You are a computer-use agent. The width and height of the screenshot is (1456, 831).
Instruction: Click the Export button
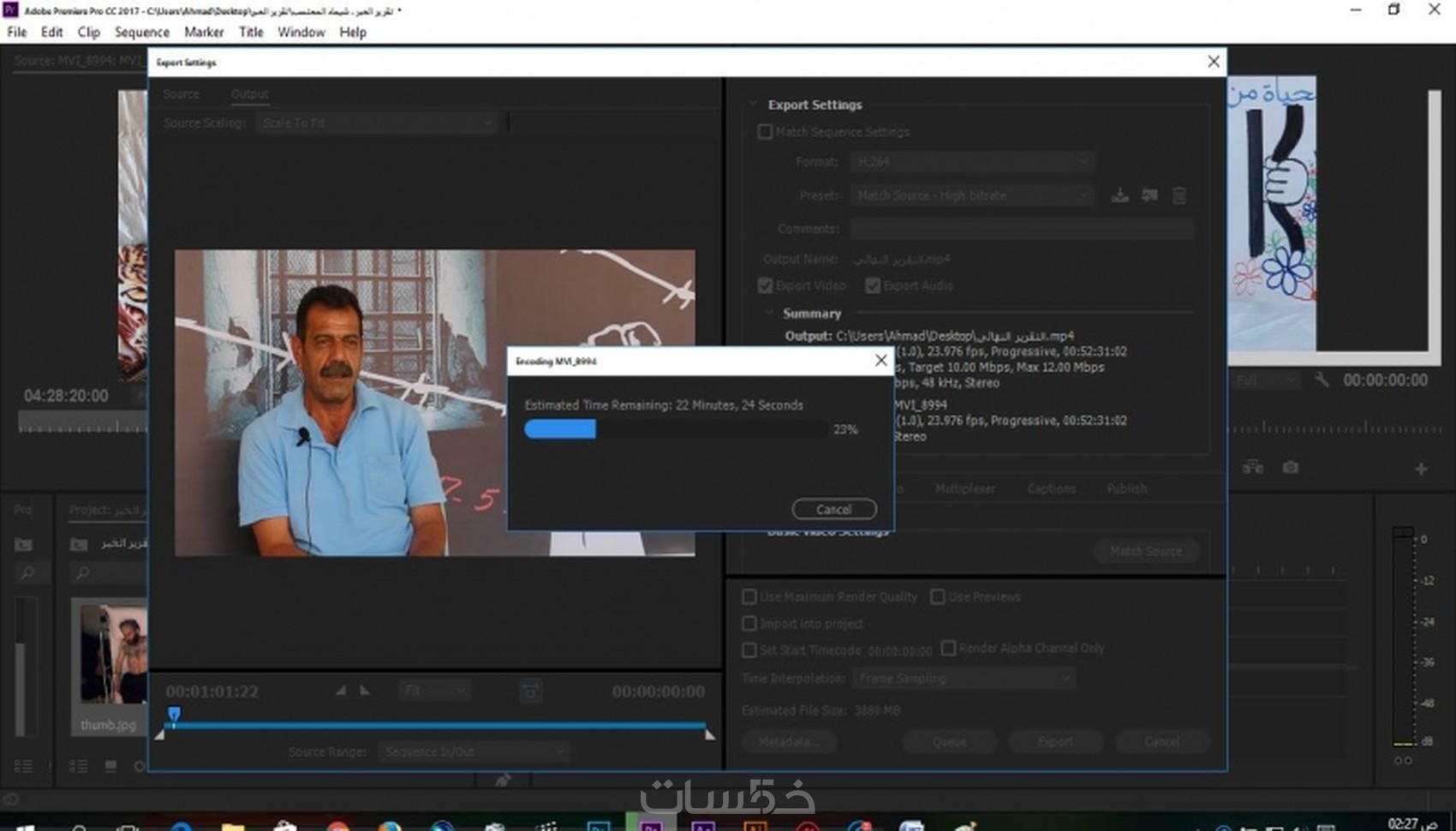[1055, 741]
